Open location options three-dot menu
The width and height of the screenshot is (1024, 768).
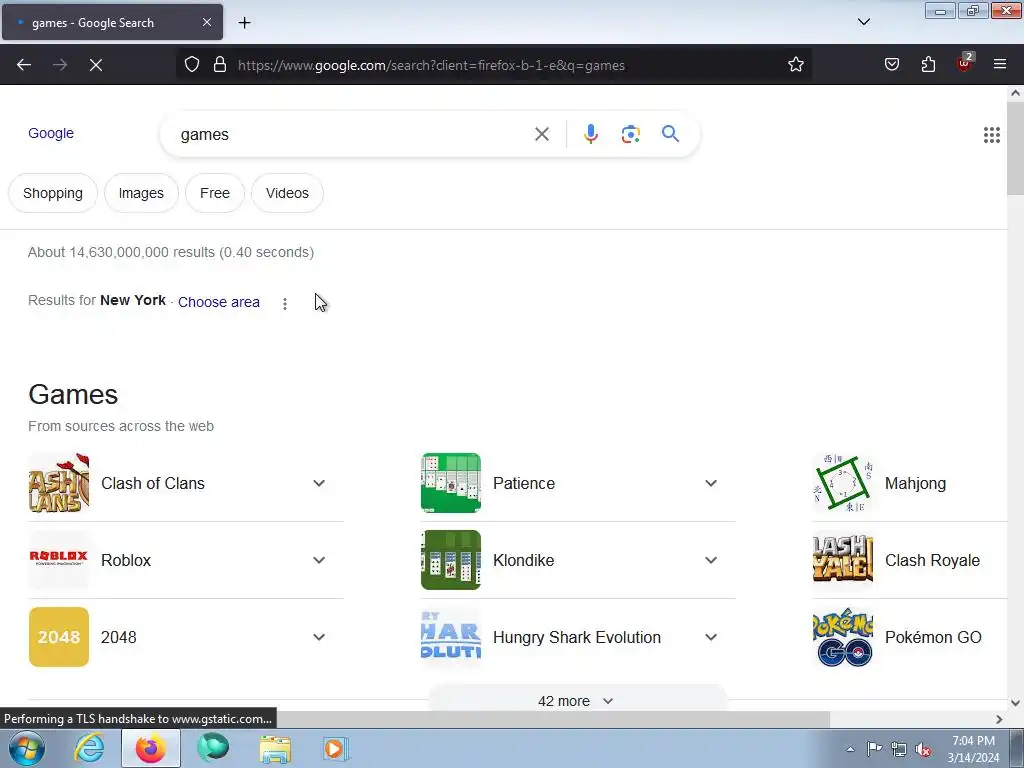point(285,304)
